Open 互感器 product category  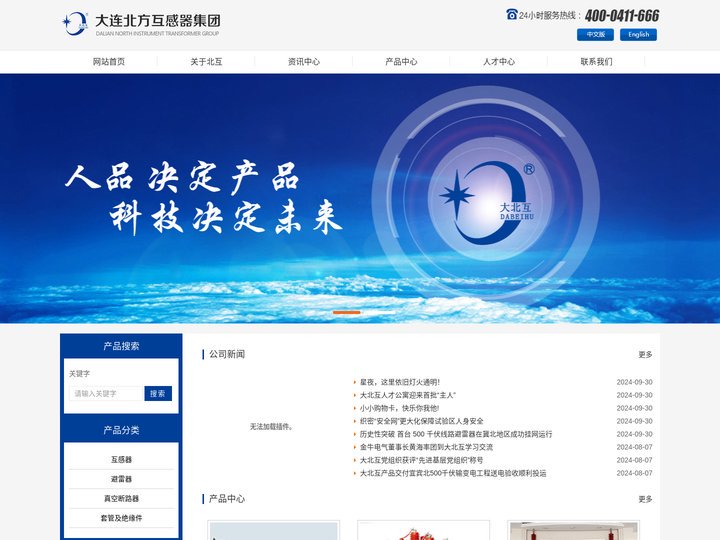[121, 459]
